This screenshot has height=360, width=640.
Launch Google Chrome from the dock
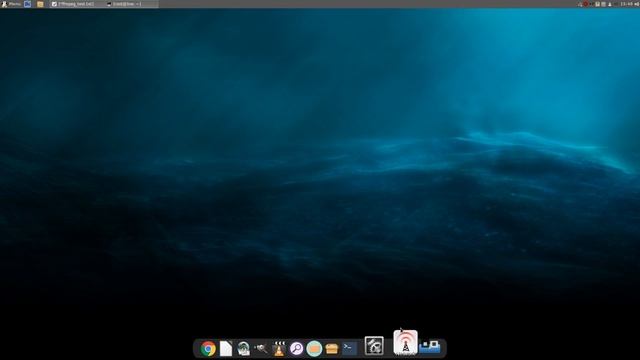coord(208,349)
